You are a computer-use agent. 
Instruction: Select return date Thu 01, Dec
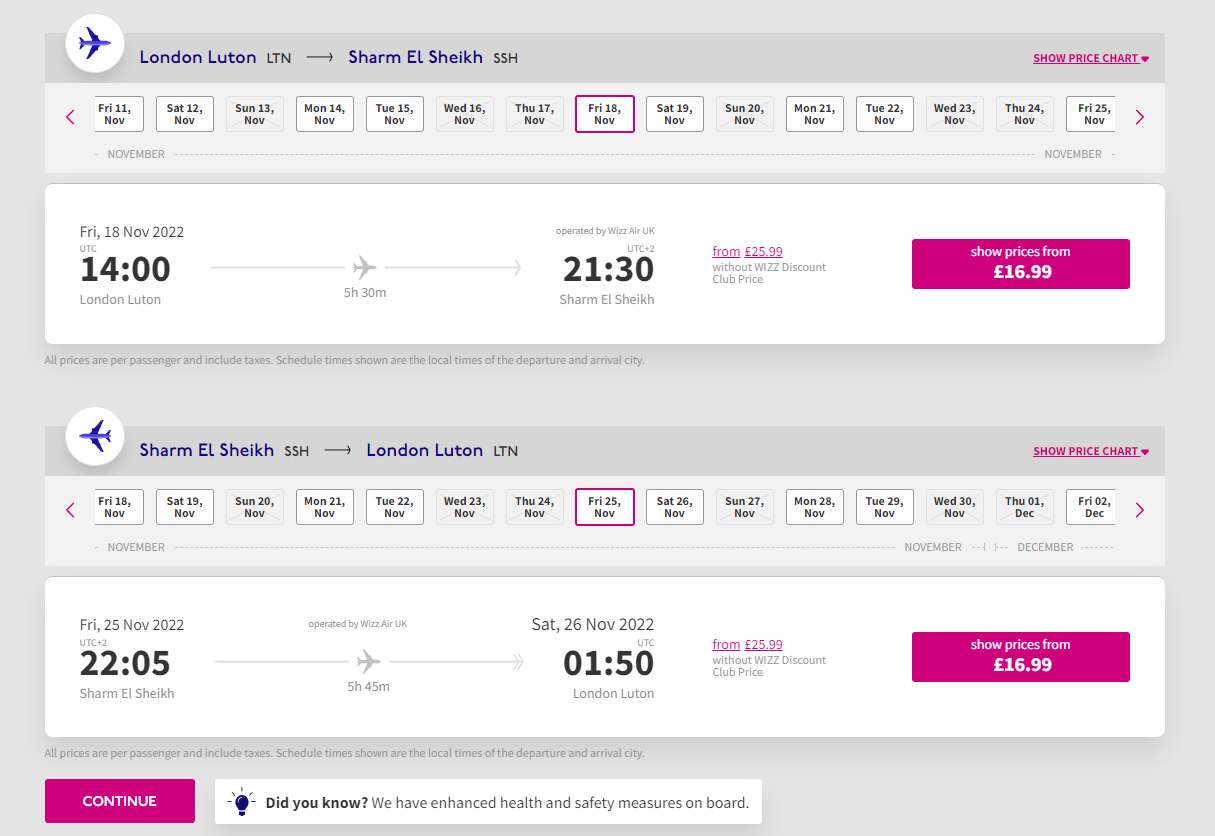click(1025, 507)
